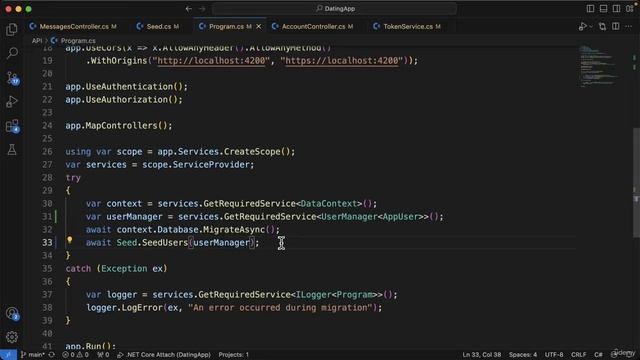Show code actions from the lightbulb icon
The width and height of the screenshot is (640, 360).
[x=70, y=240]
